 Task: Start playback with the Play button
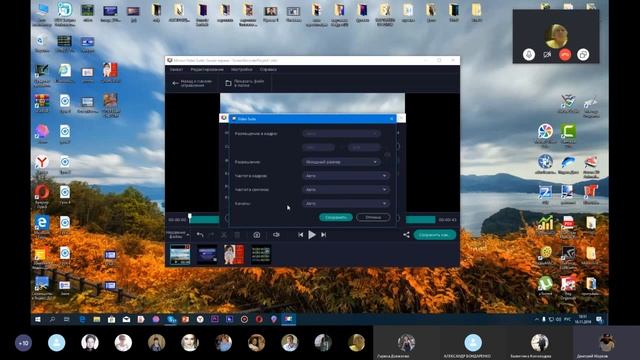(312, 235)
